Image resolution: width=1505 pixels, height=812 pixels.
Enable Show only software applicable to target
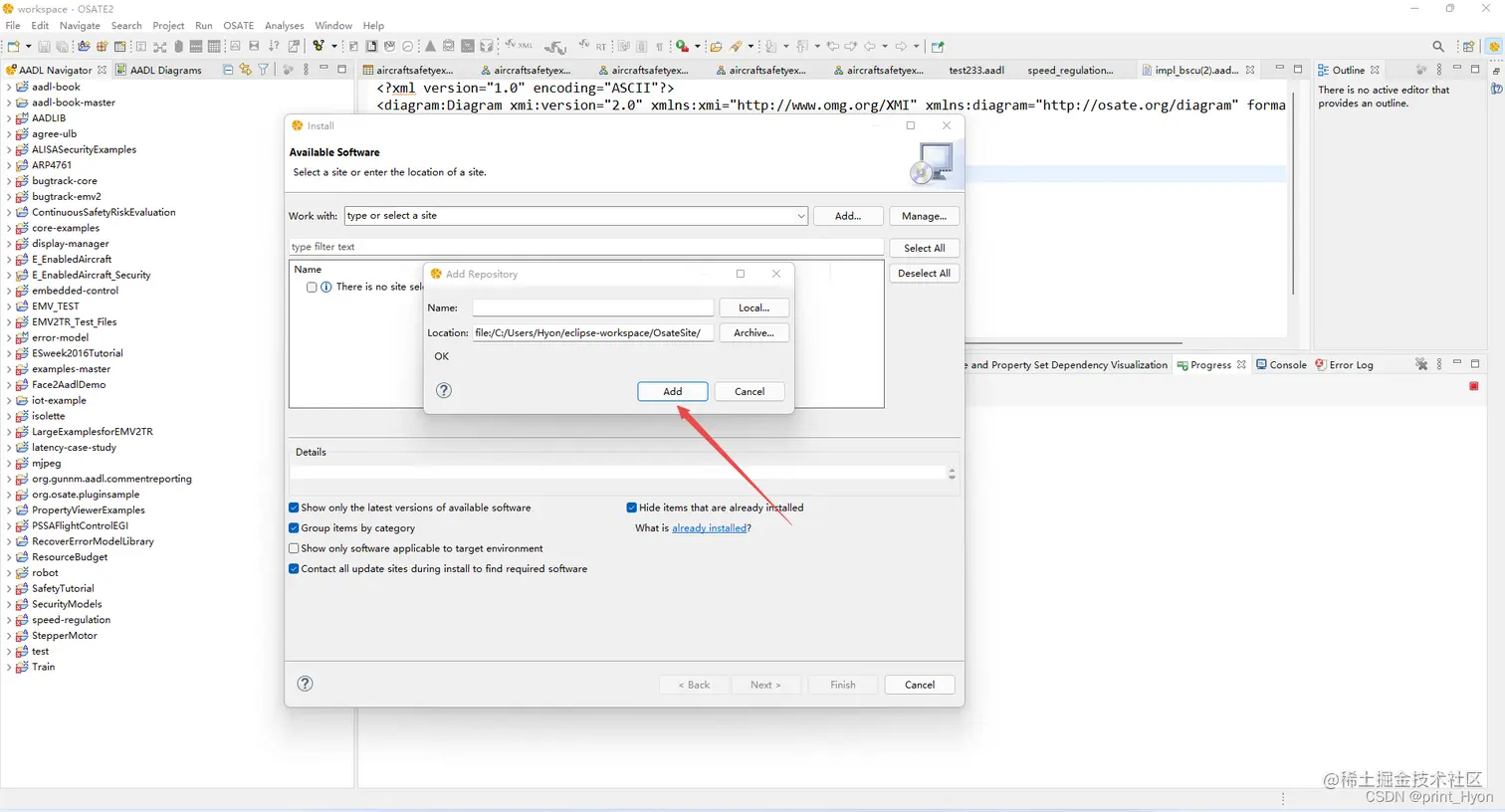point(294,548)
